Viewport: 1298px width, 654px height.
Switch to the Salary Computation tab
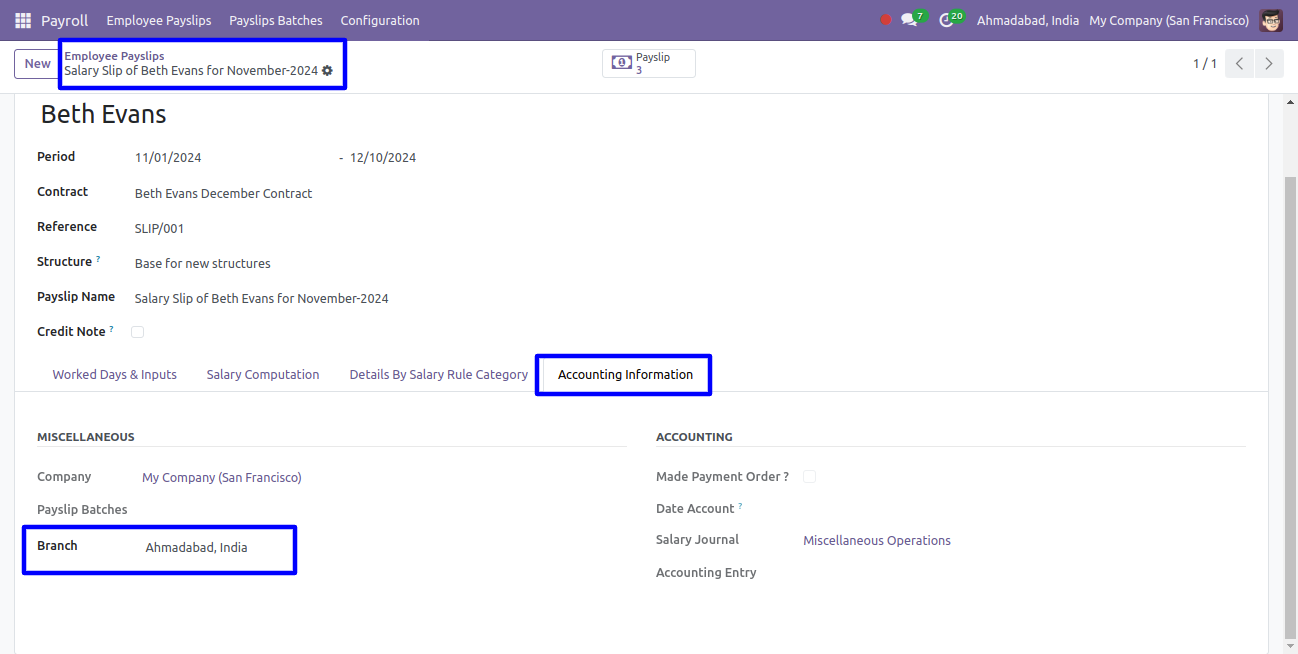point(263,375)
